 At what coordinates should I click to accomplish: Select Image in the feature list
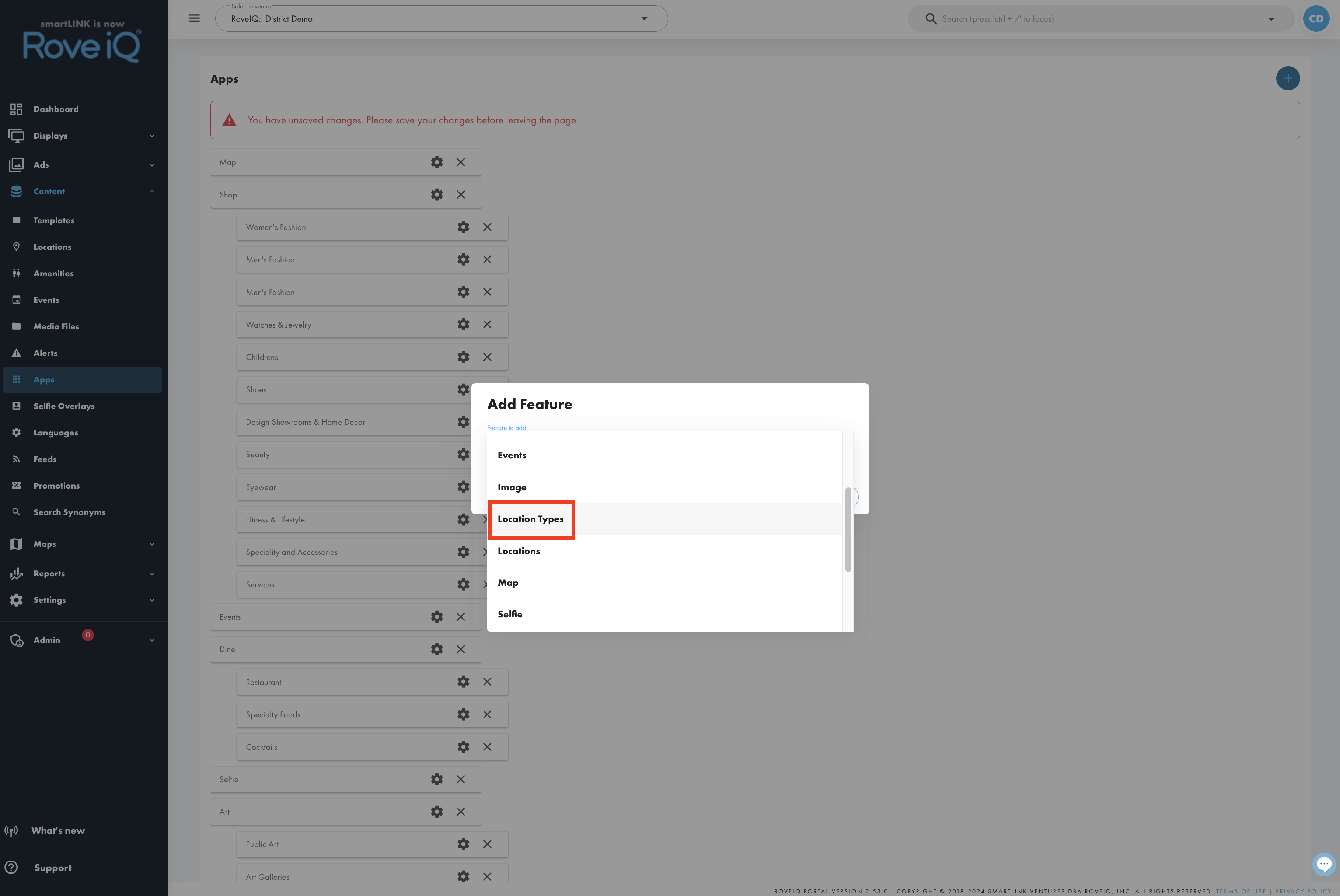(664, 487)
